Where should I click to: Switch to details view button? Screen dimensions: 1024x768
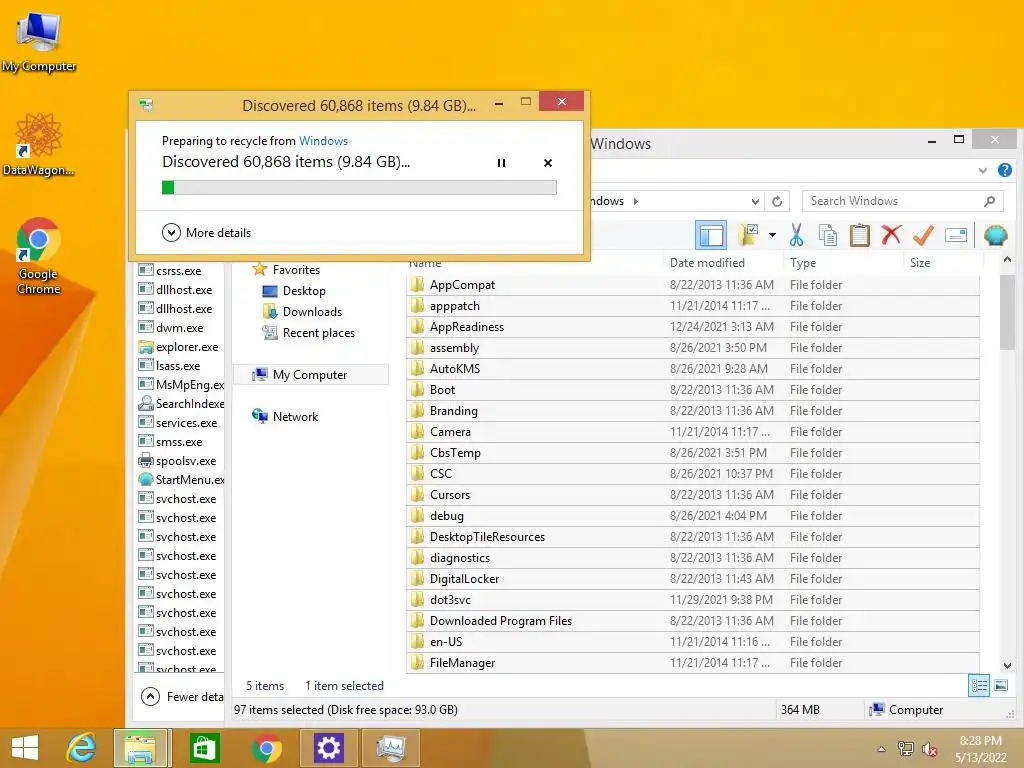point(979,686)
